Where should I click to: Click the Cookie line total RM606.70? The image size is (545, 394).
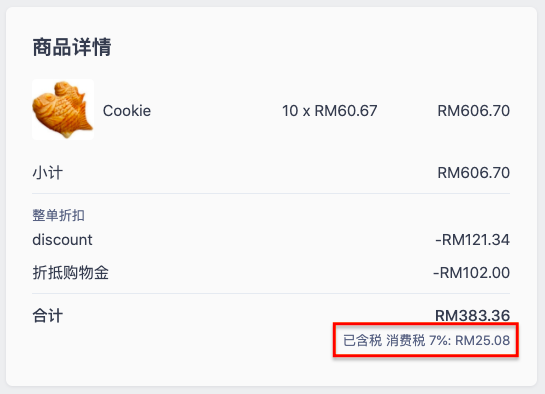click(x=473, y=111)
